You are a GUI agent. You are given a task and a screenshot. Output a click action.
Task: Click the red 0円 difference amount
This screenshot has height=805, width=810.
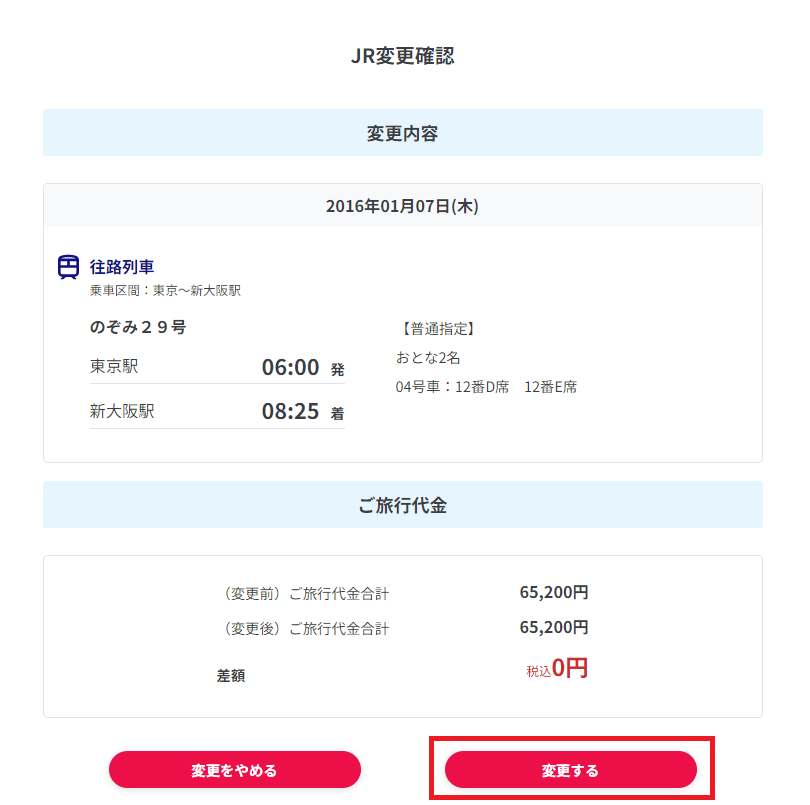569,668
